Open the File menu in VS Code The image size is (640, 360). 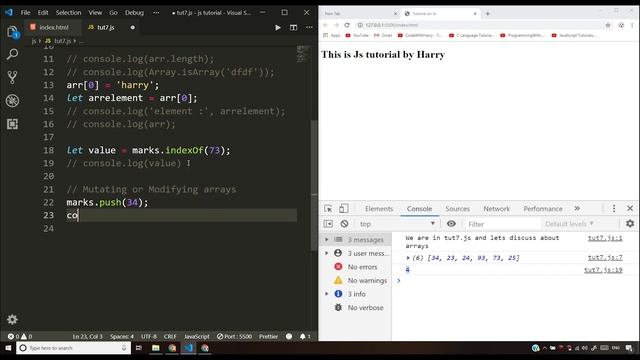point(25,13)
